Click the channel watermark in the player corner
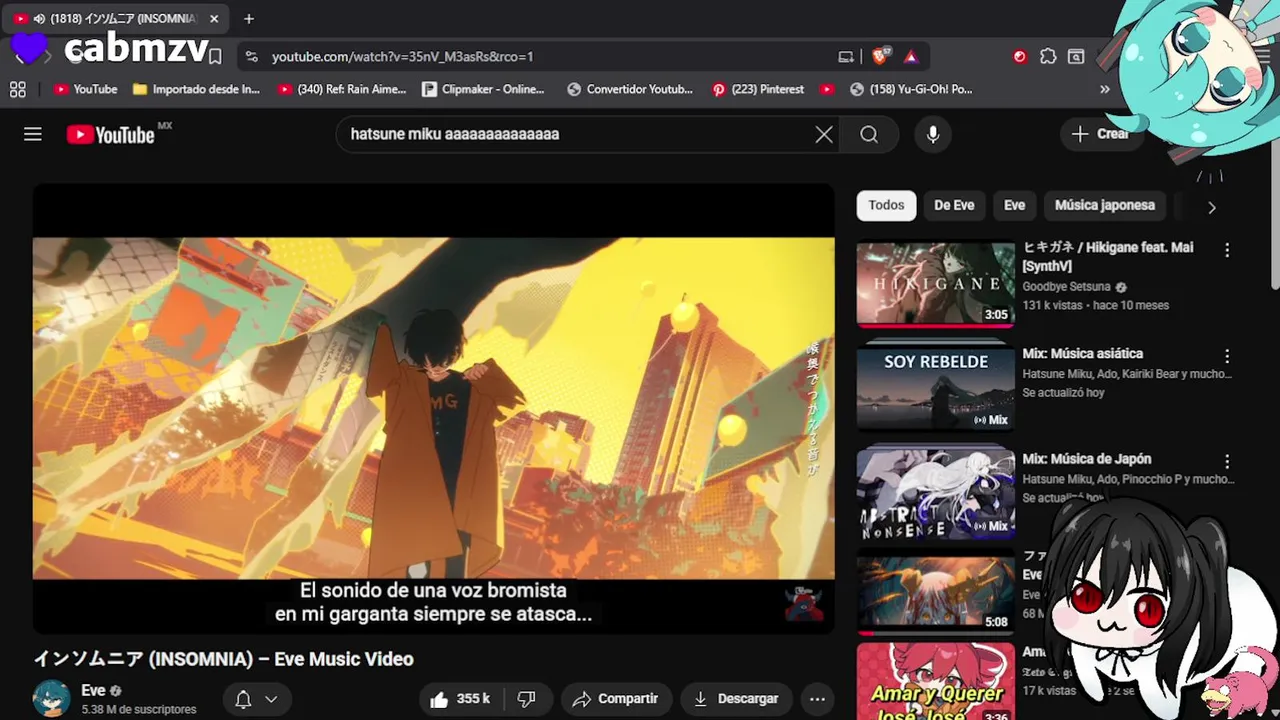The width and height of the screenshot is (1280, 720). 803,604
